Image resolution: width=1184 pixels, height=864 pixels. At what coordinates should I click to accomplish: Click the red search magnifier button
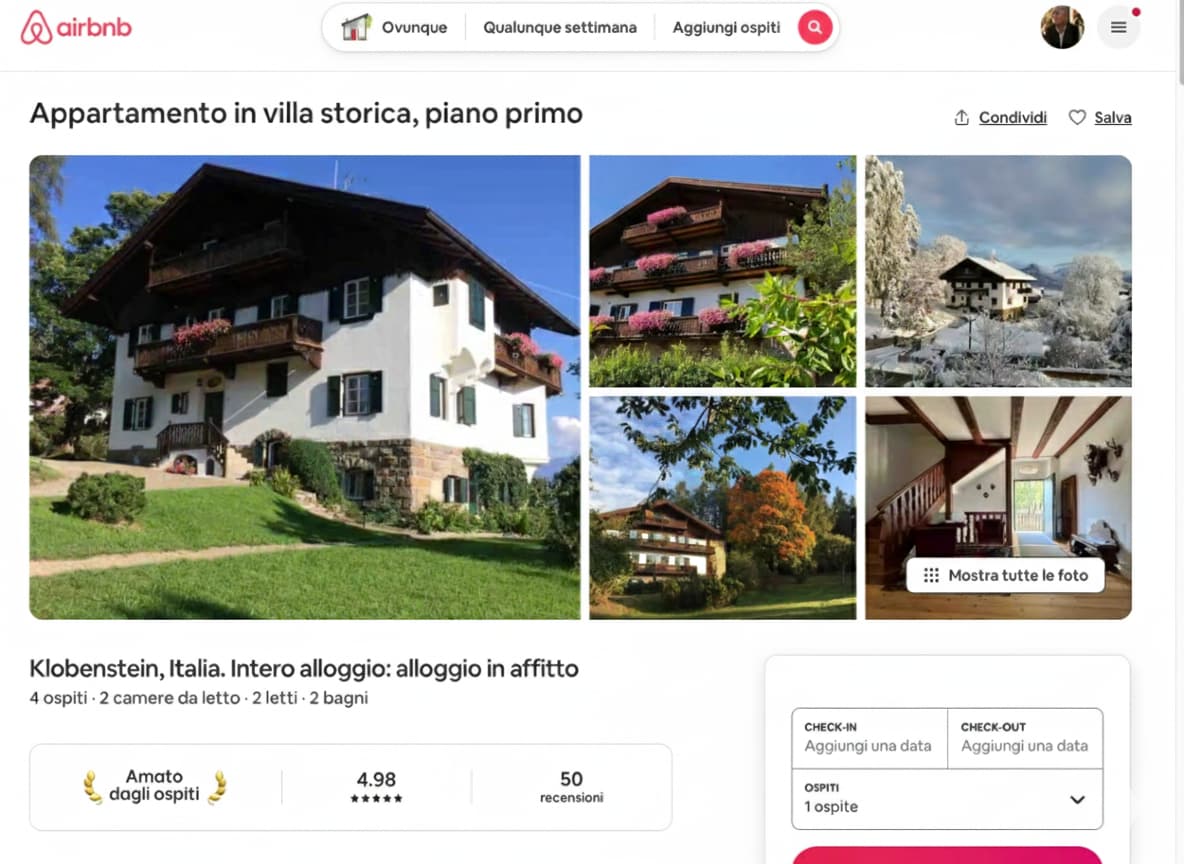tap(815, 27)
